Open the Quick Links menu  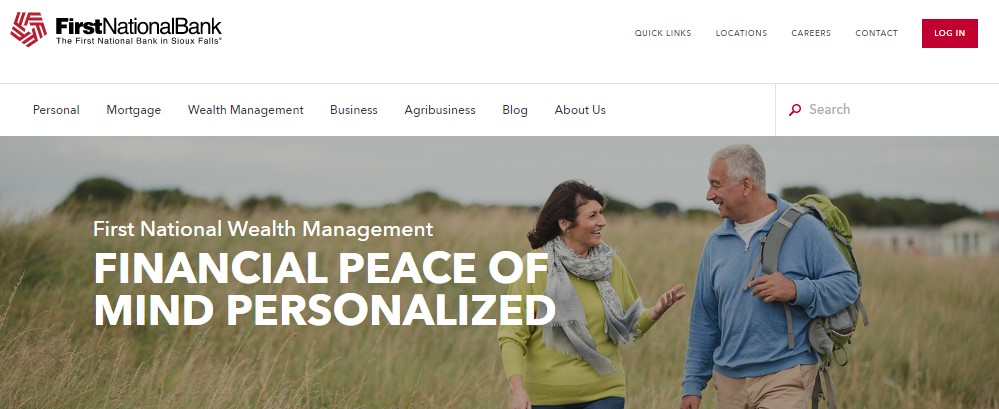pyautogui.click(x=663, y=33)
